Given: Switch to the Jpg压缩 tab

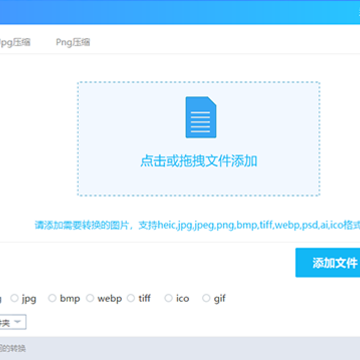Looking at the screenshot, I should [15, 42].
